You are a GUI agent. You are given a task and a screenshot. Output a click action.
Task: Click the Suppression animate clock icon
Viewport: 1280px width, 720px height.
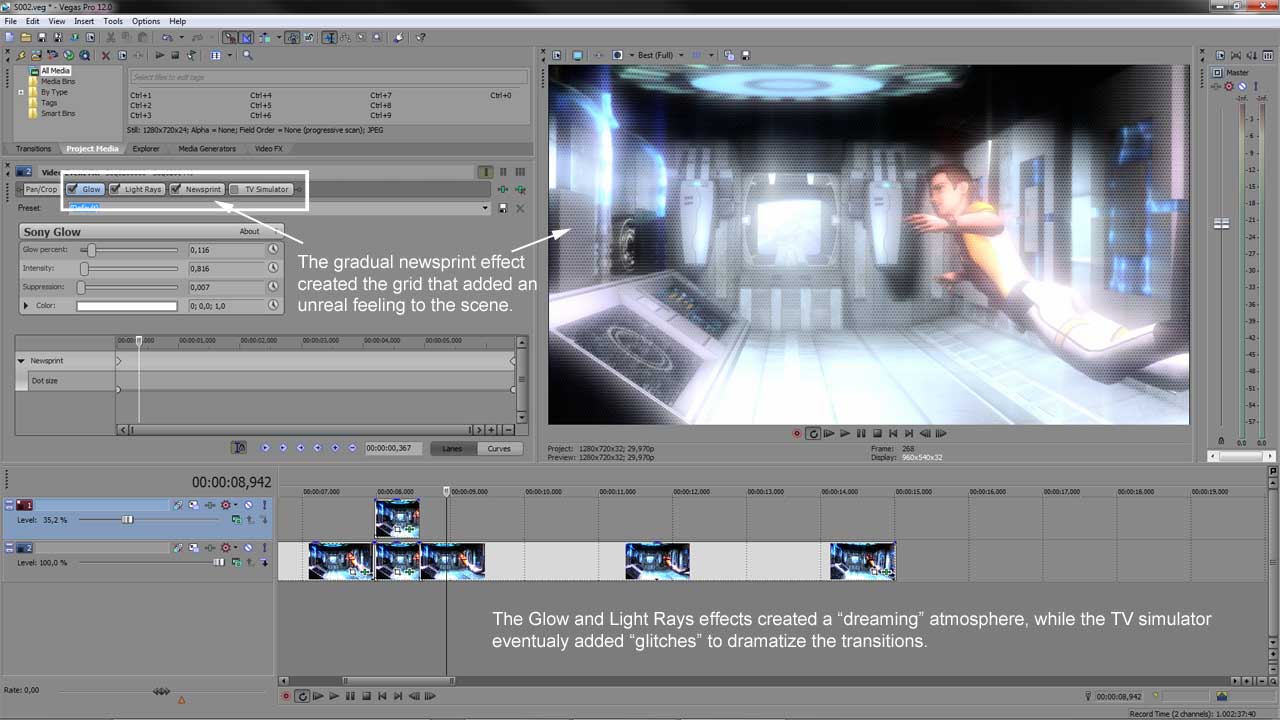click(x=273, y=287)
